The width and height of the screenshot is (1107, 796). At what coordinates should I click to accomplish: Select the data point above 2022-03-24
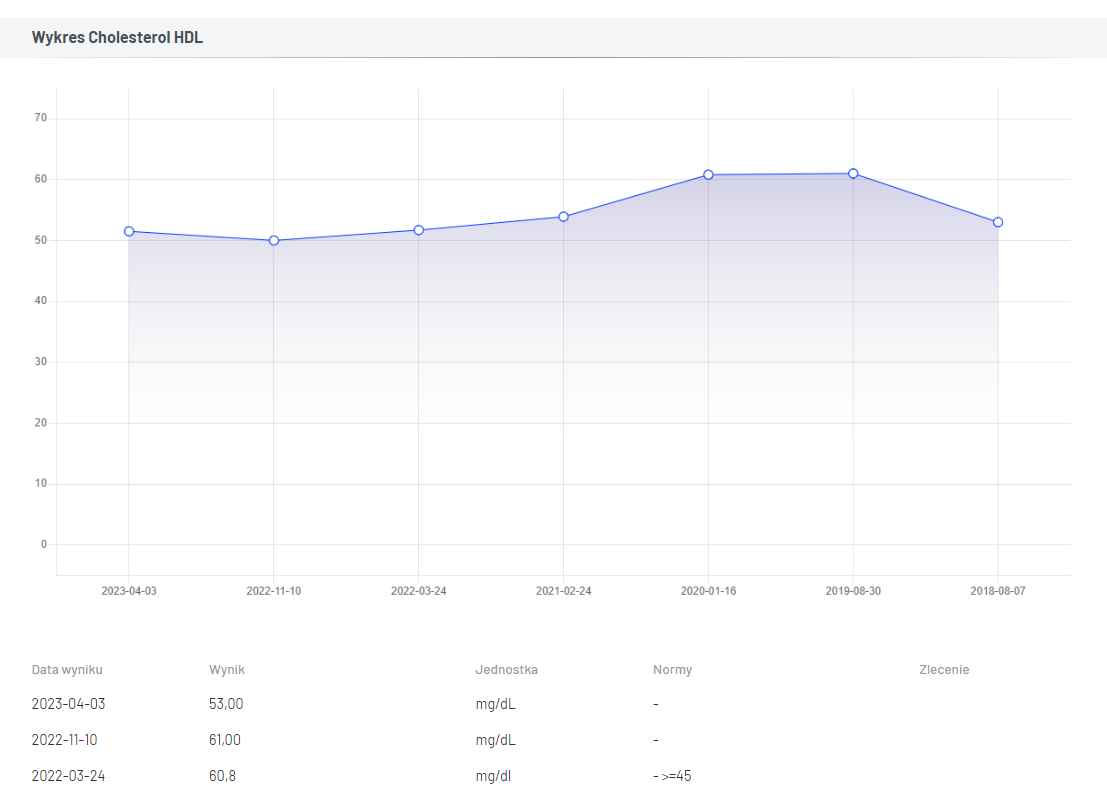[x=419, y=230]
